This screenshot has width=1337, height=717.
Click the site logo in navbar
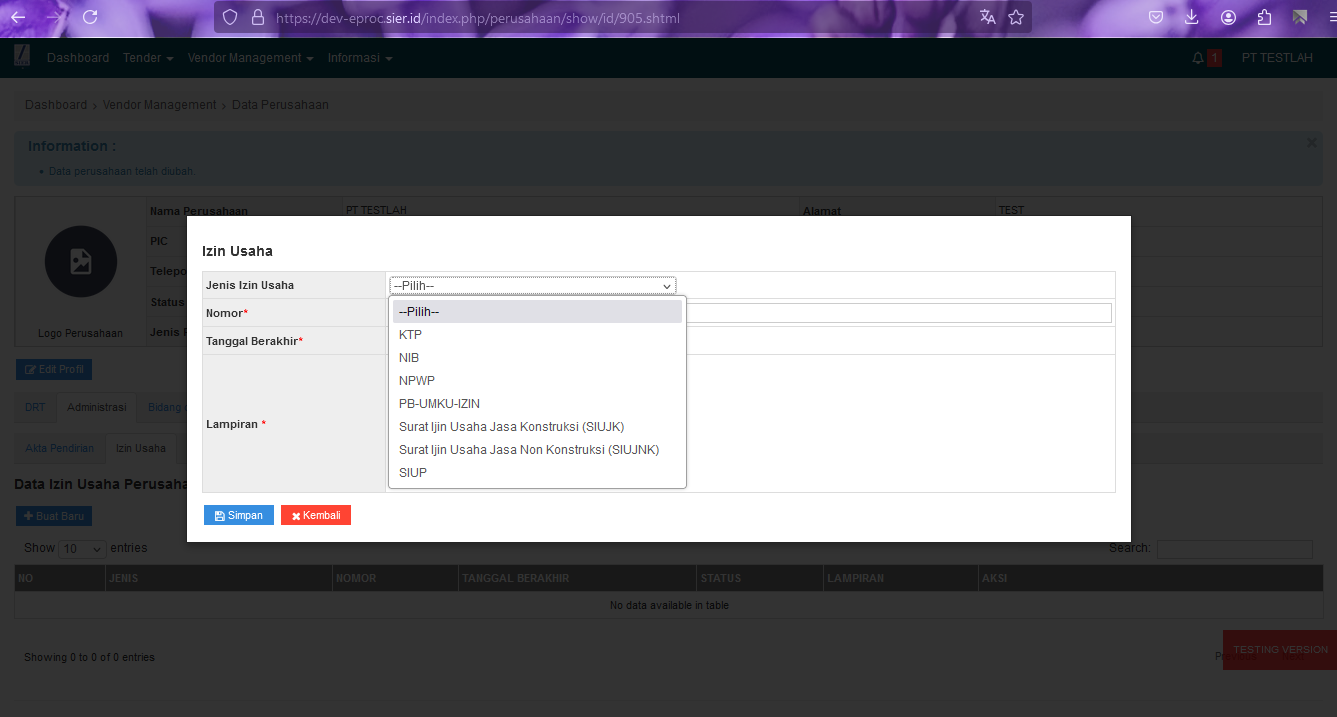coord(22,57)
